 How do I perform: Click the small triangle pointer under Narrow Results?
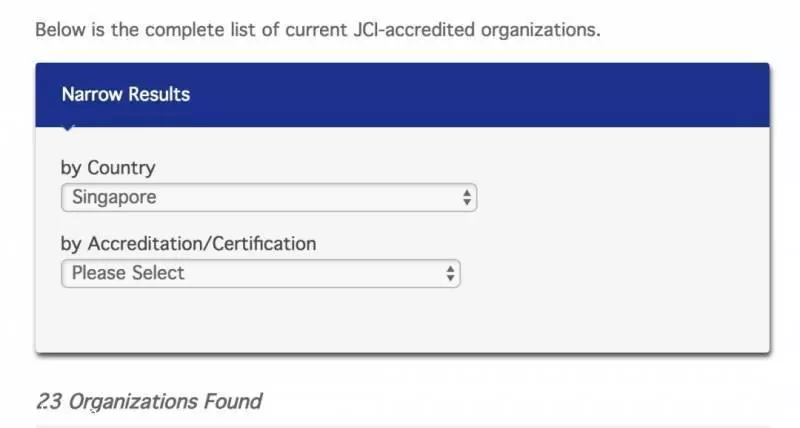tap(68, 128)
